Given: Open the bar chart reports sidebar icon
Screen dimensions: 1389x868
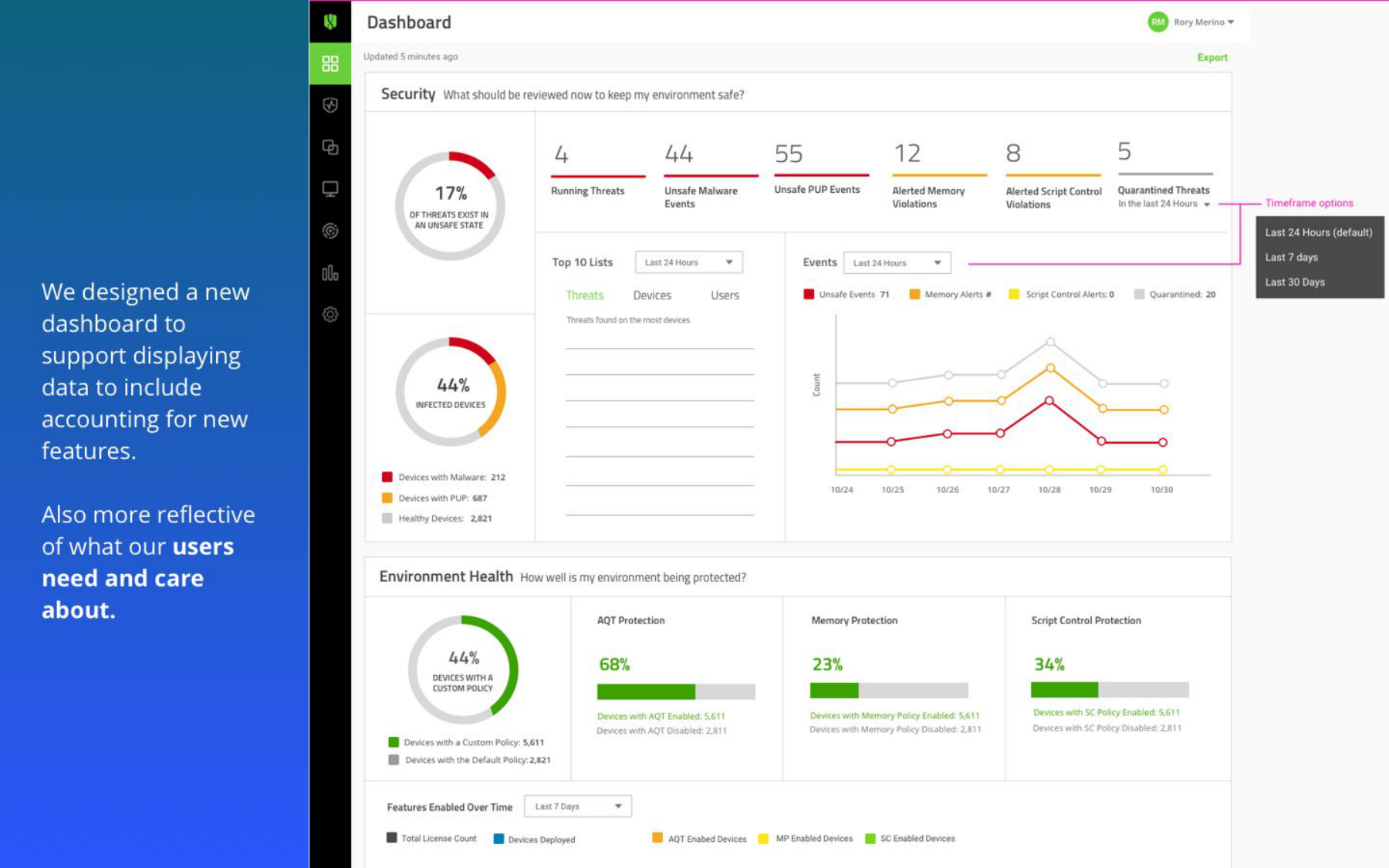Looking at the screenshot, I should [330, 273].
